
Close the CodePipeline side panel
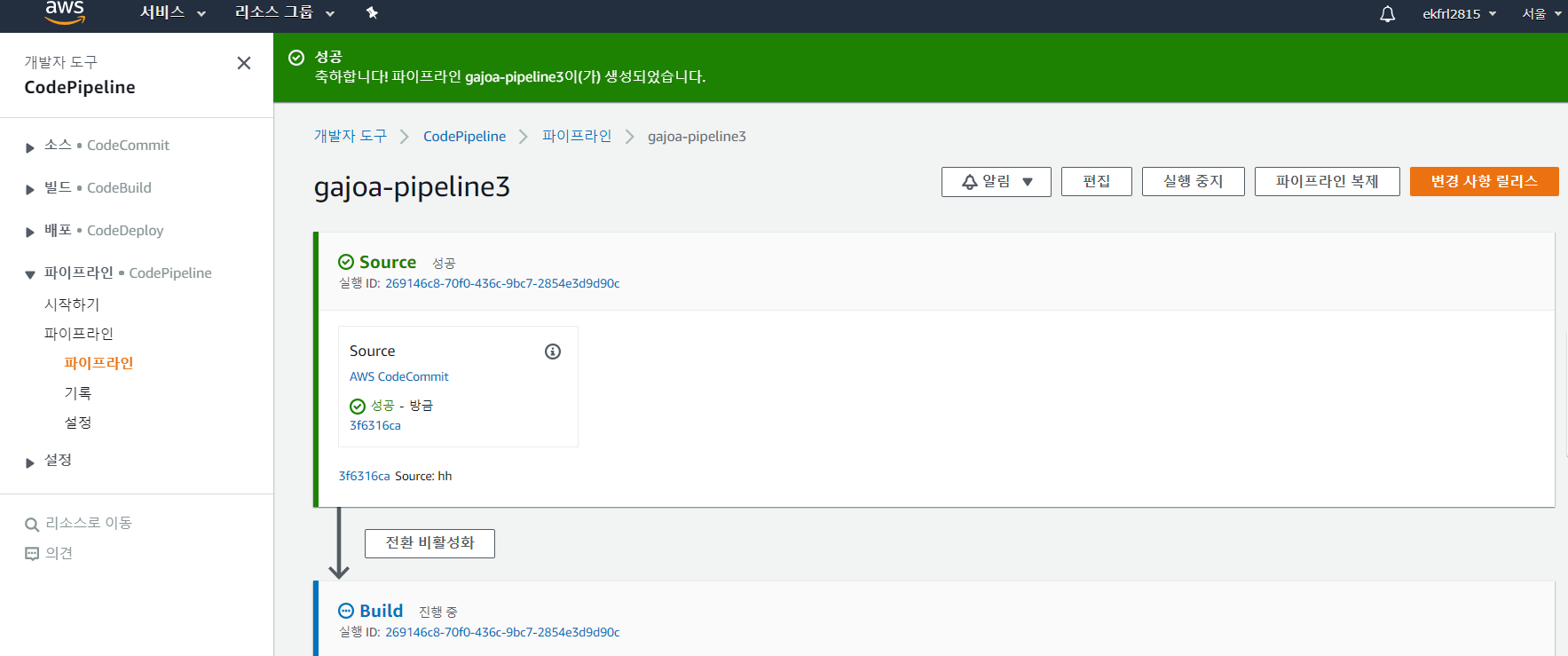[x=244, y=63]
